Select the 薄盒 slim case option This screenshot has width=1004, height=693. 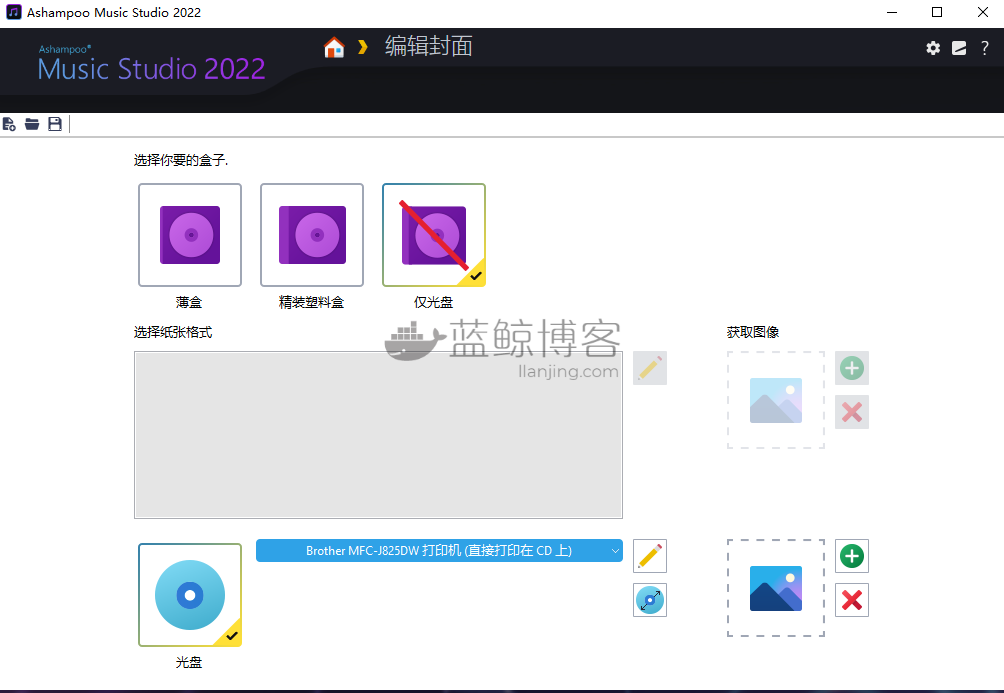tap(190, 235)
